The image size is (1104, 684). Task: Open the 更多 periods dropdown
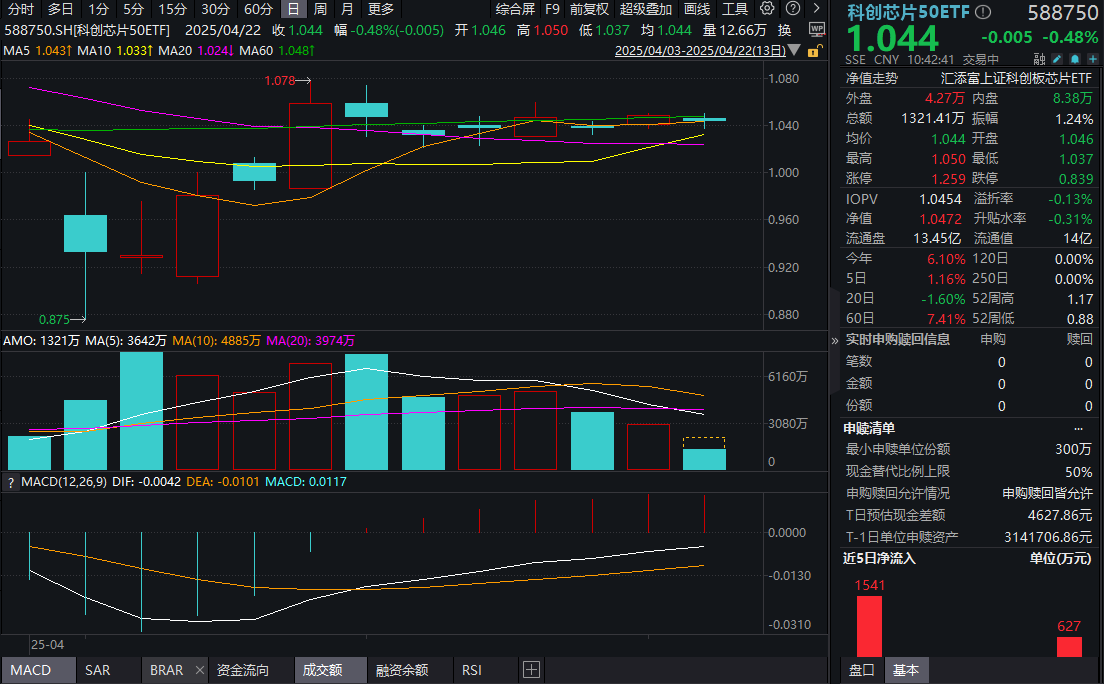click(382, 10)
